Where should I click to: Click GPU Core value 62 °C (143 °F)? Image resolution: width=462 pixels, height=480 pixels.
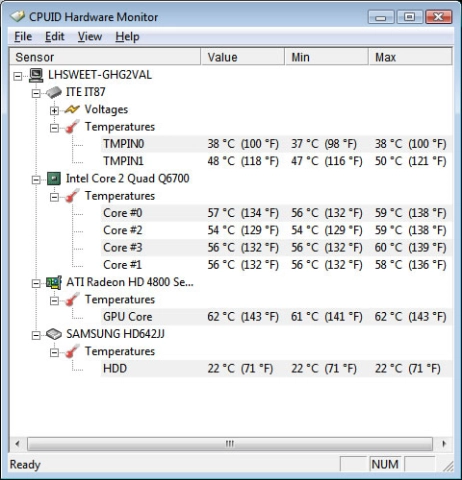click(243, 317)
